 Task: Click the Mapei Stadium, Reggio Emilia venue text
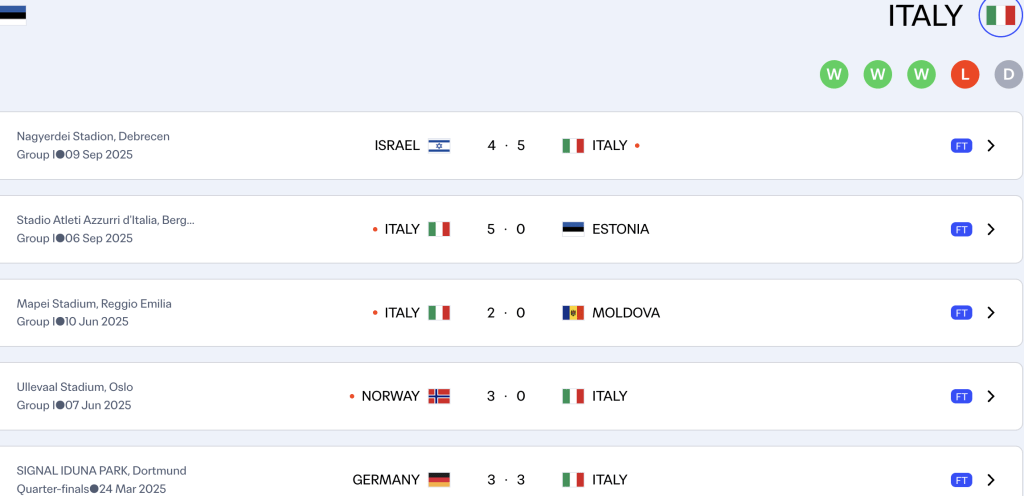[94, 304]
